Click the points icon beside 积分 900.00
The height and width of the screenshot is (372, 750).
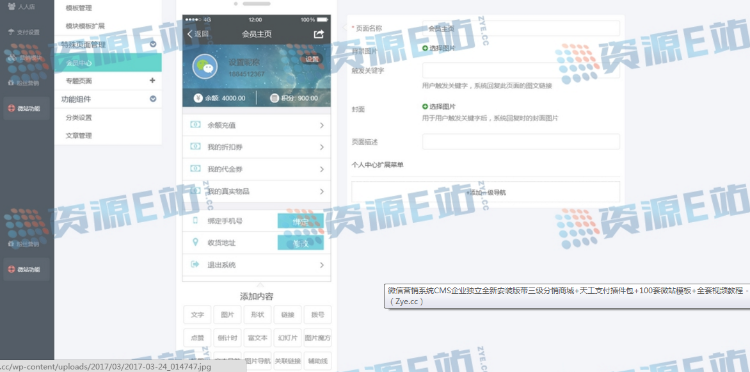(274, 98)
